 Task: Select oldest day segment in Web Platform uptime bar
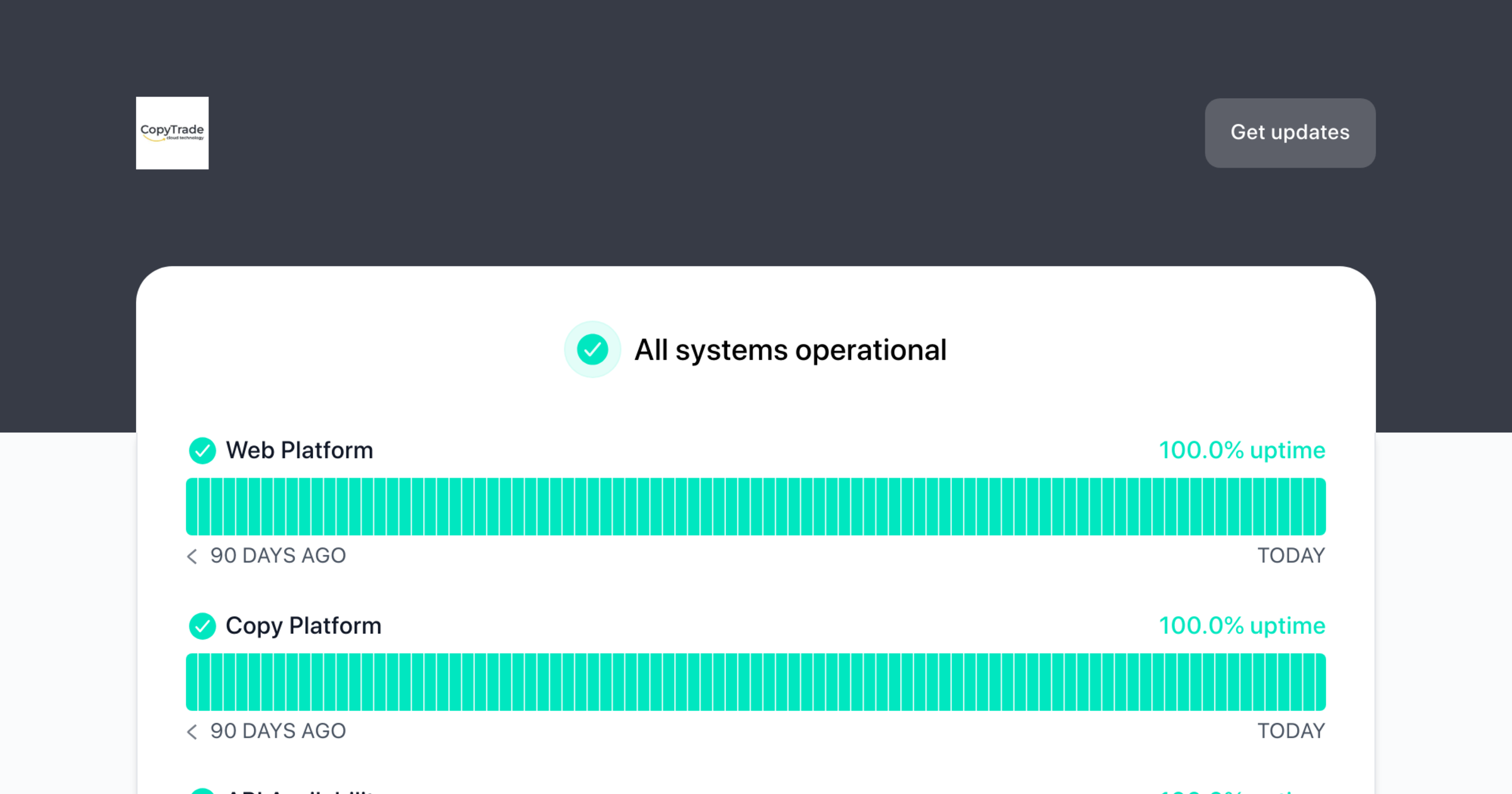192,507
